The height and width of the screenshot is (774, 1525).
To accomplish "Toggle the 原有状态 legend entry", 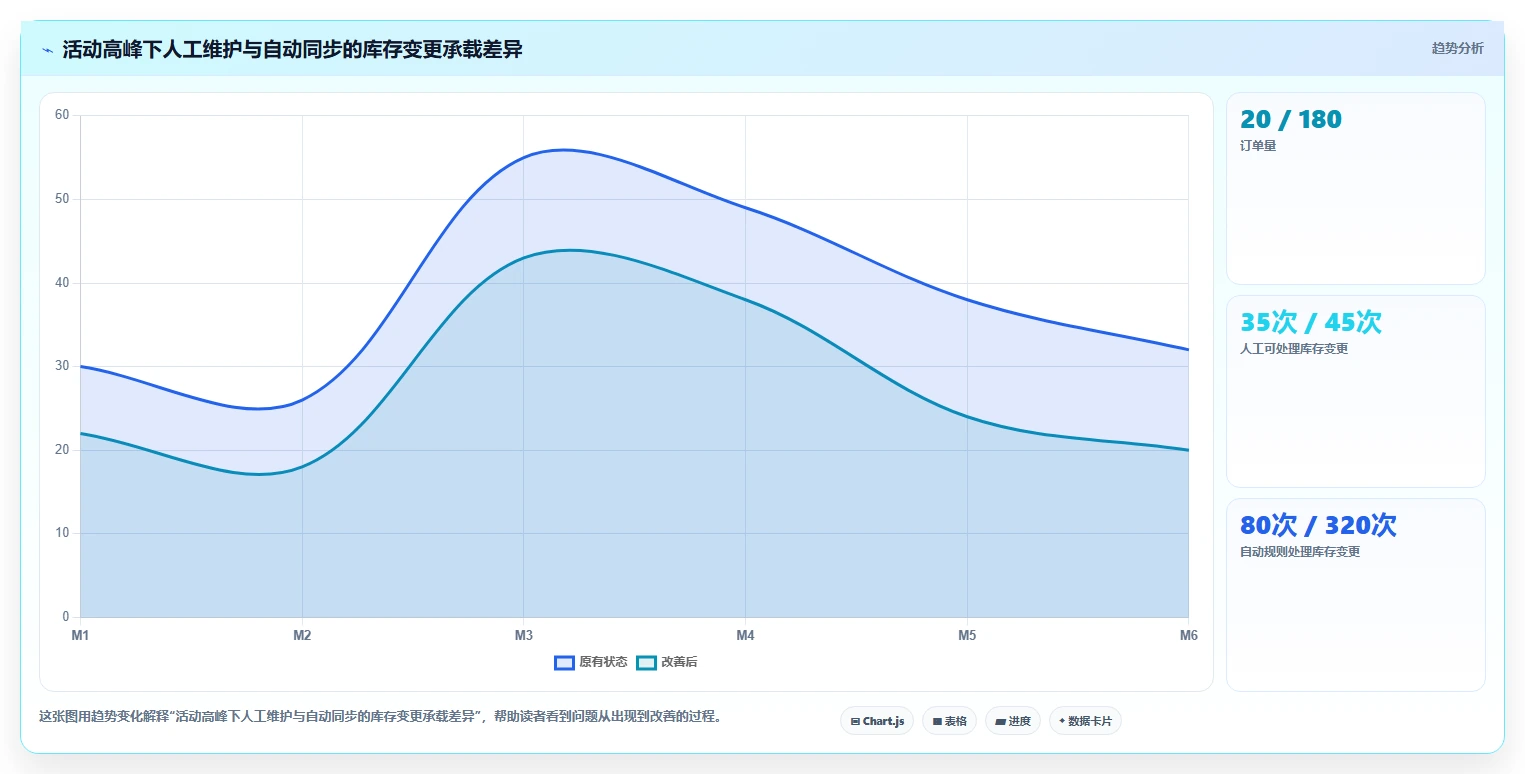I will [591, 662].
